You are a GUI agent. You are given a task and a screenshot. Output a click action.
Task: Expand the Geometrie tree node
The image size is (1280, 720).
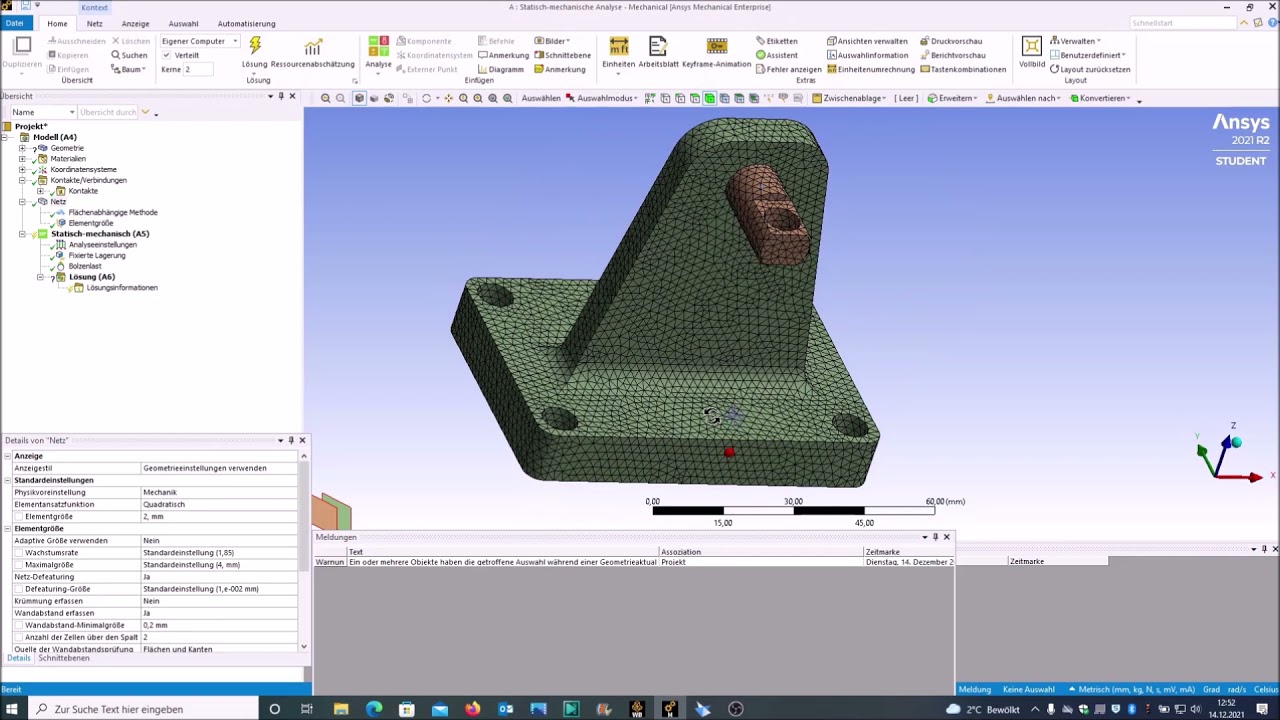[22, 148]
